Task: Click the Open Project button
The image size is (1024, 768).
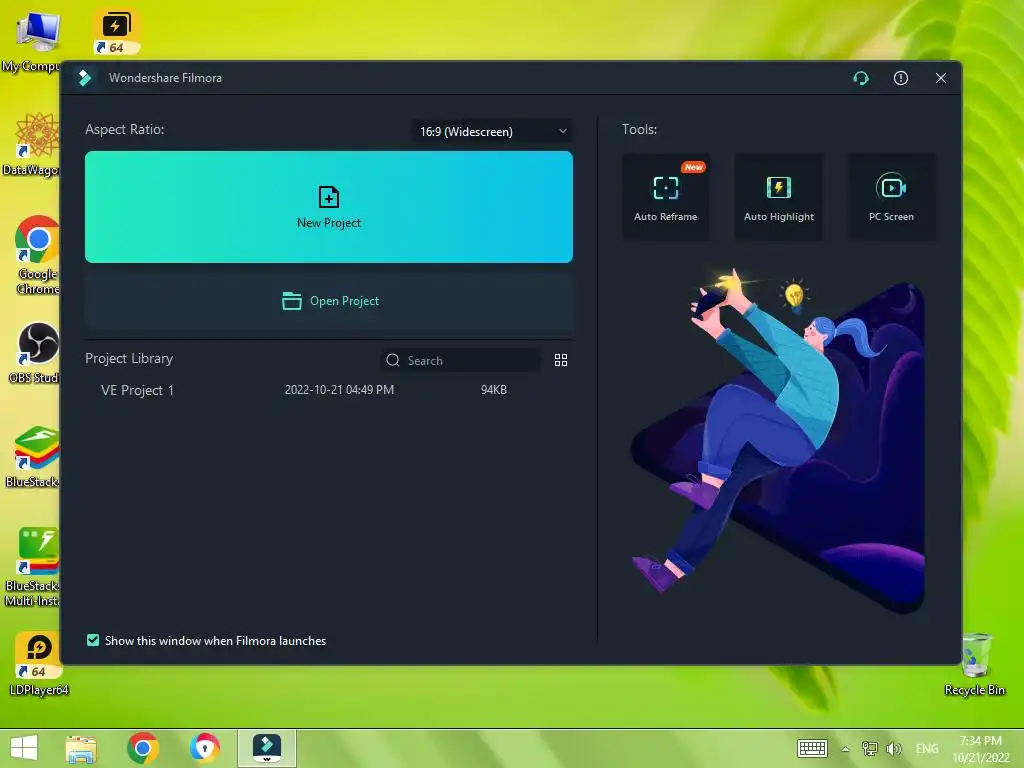Action: pos(328,301)
